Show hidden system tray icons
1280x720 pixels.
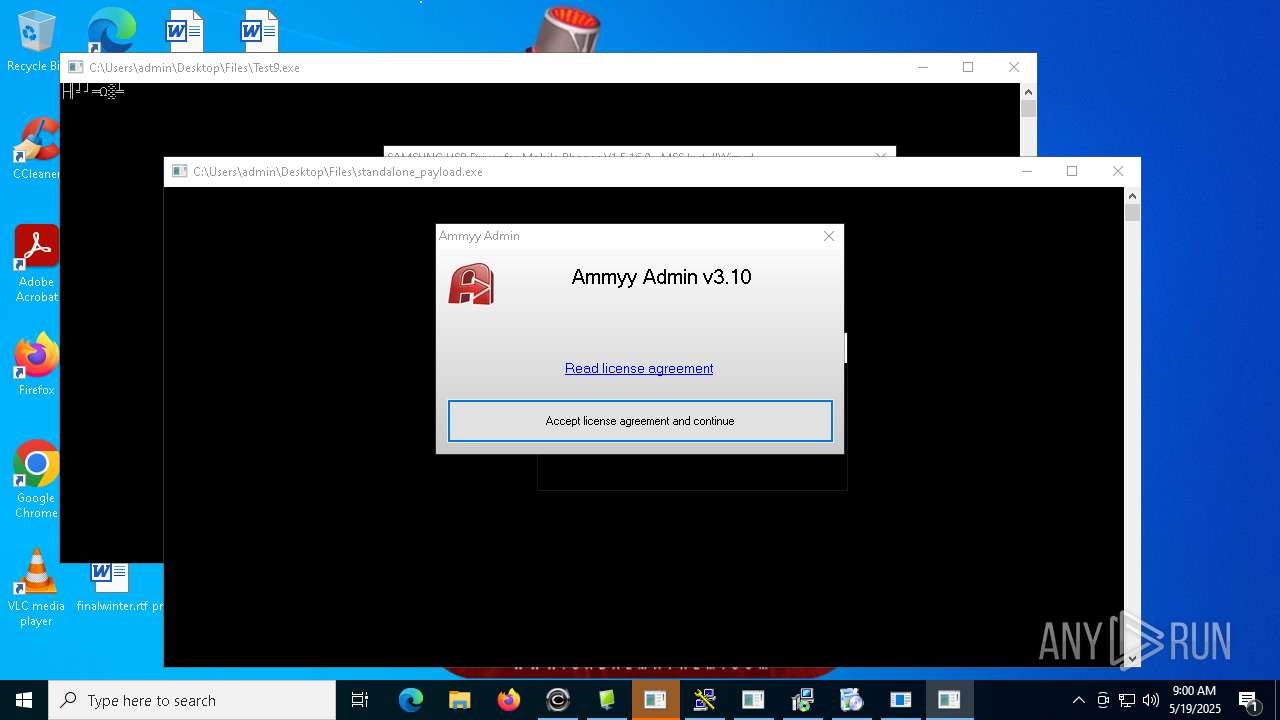[1078, 700]
